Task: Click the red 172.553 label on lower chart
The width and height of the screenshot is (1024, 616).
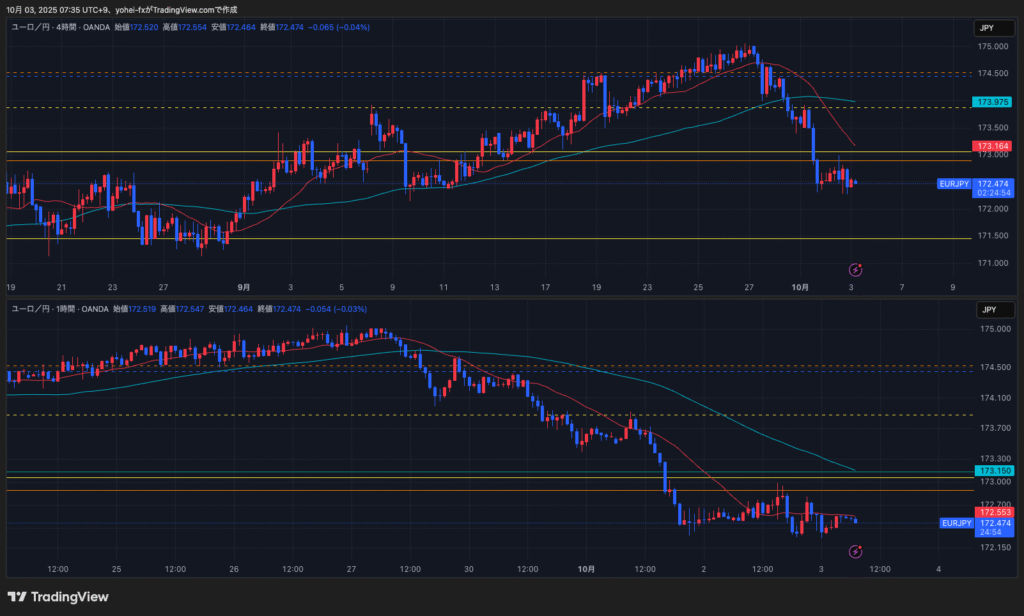Action: click(993, 512)
